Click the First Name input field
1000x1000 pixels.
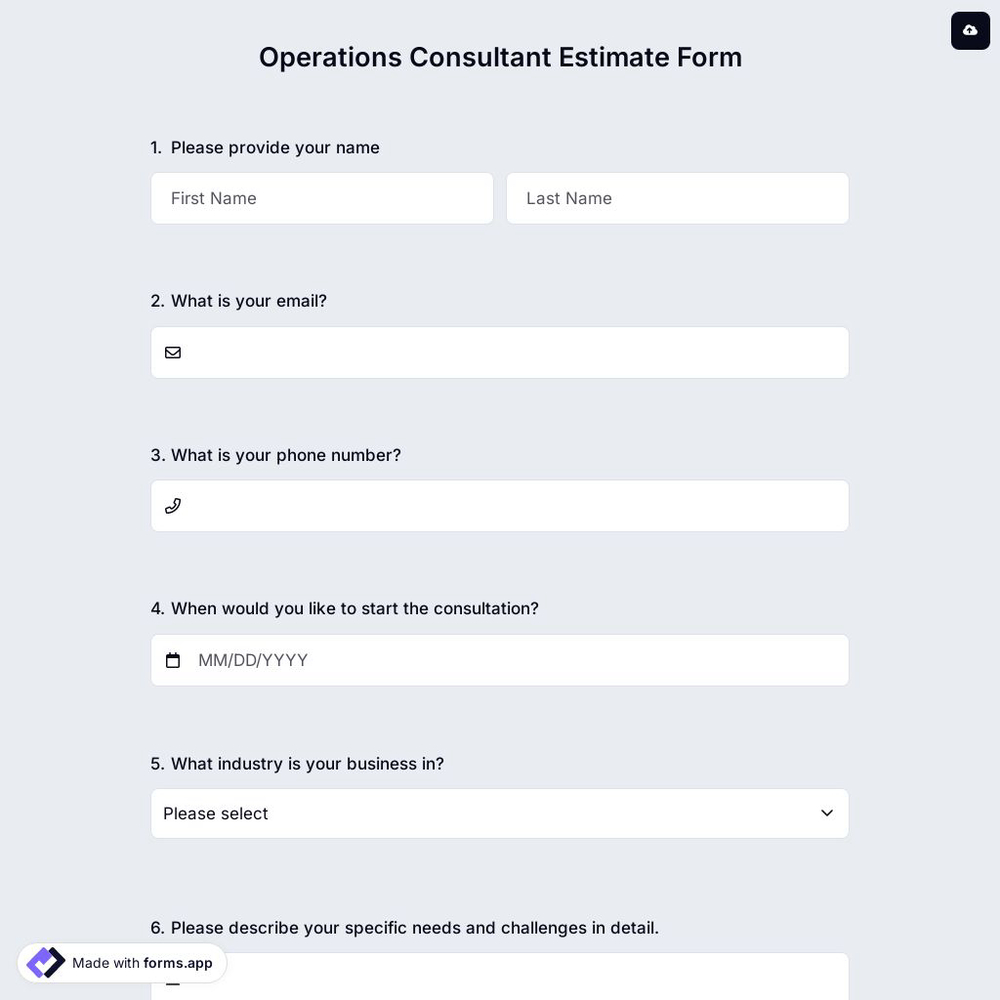[x=322, y=198]
